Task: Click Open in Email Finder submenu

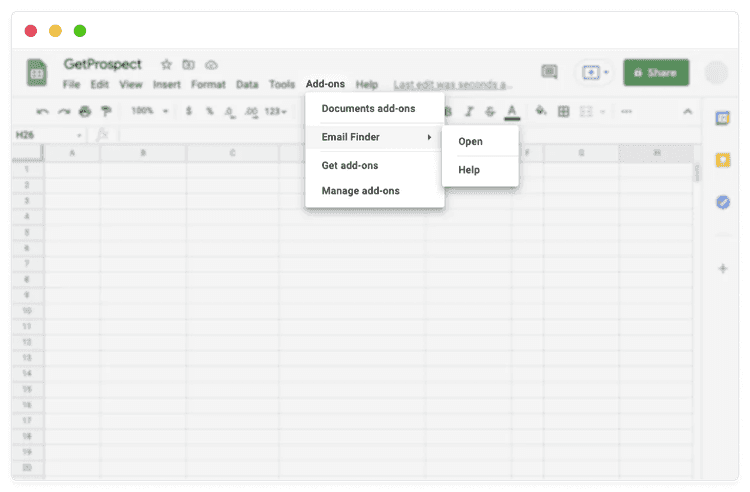Action: pyautogui.click(x=470, y=142)
